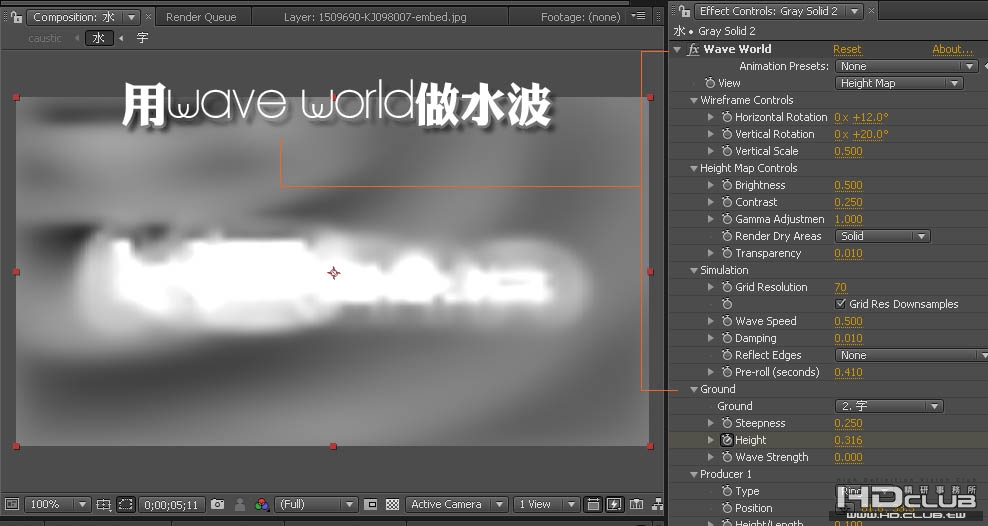The image size is (988, 526).
Task: Open the About link for Wave World
Action: tap(952, 49)
